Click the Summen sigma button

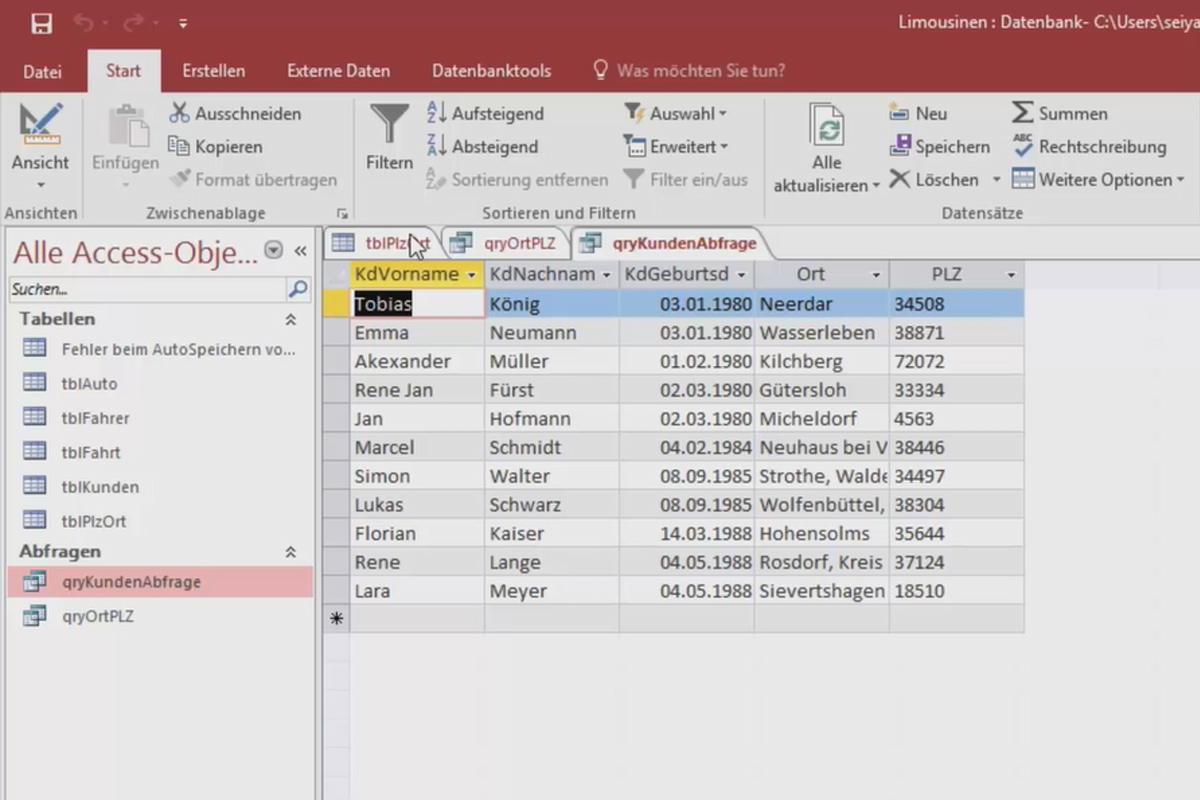[1060, 113]
